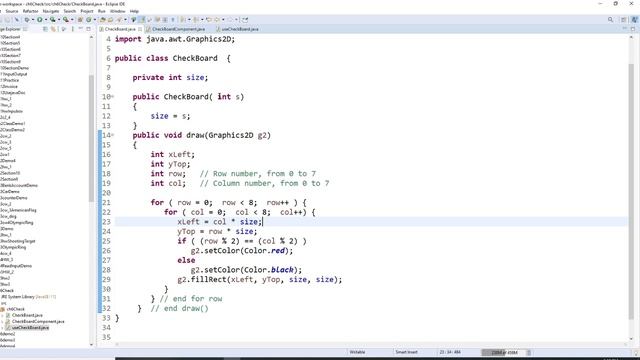
Task: Select useCheckBoard.java in Package Explorer
Action: click(x=30, y=327)
